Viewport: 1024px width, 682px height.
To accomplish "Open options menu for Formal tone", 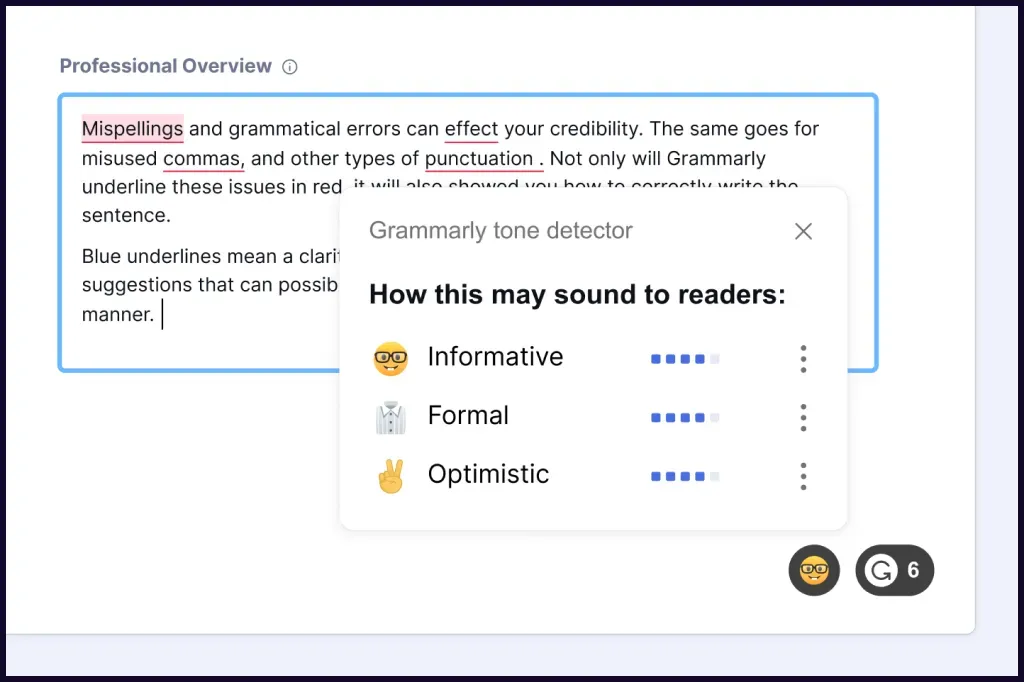I will [x=803, y=417].
